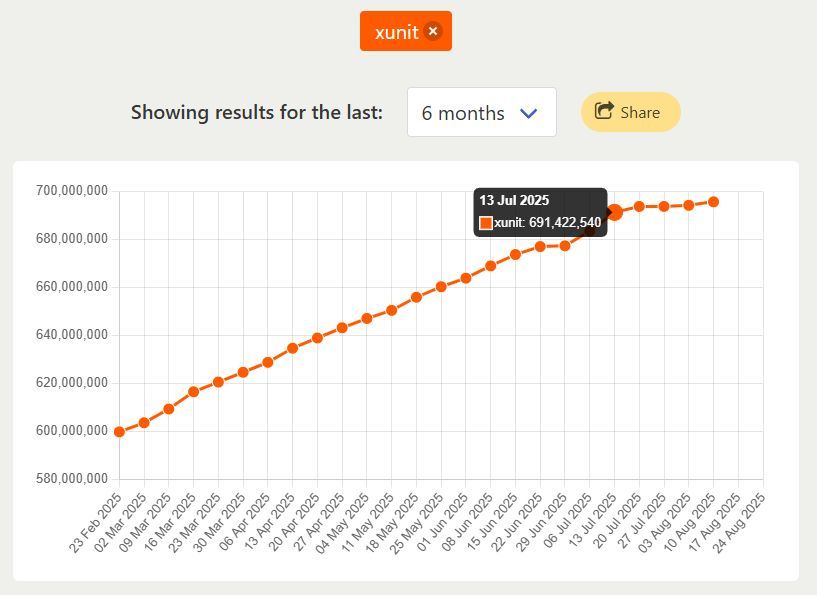Viewport: 817px width, 595px height.
Task: Click the 'Showing results for the last:' label
Action: click(257, 112)
